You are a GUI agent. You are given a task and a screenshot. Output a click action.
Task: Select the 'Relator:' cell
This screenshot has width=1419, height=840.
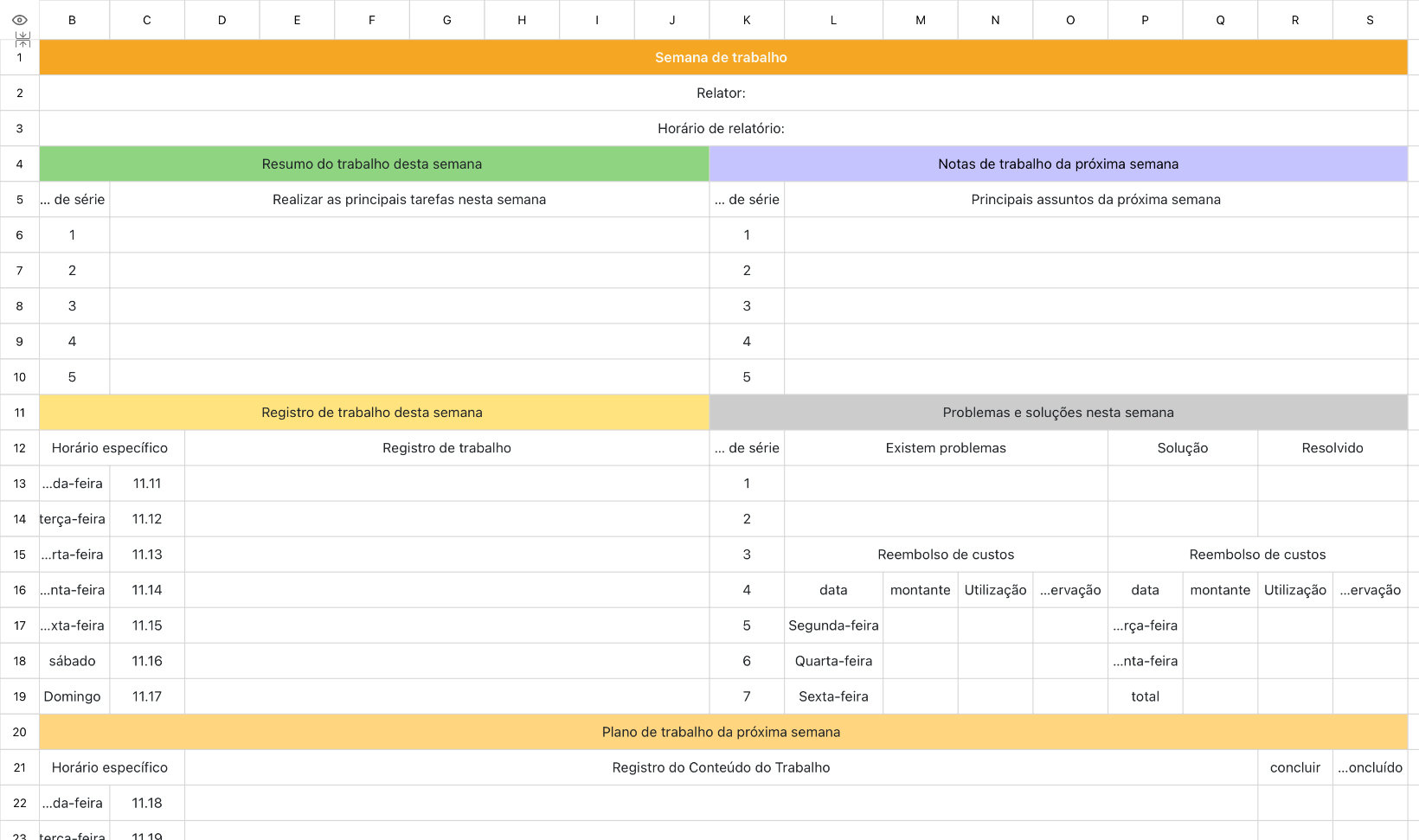(x=723, y=93)
